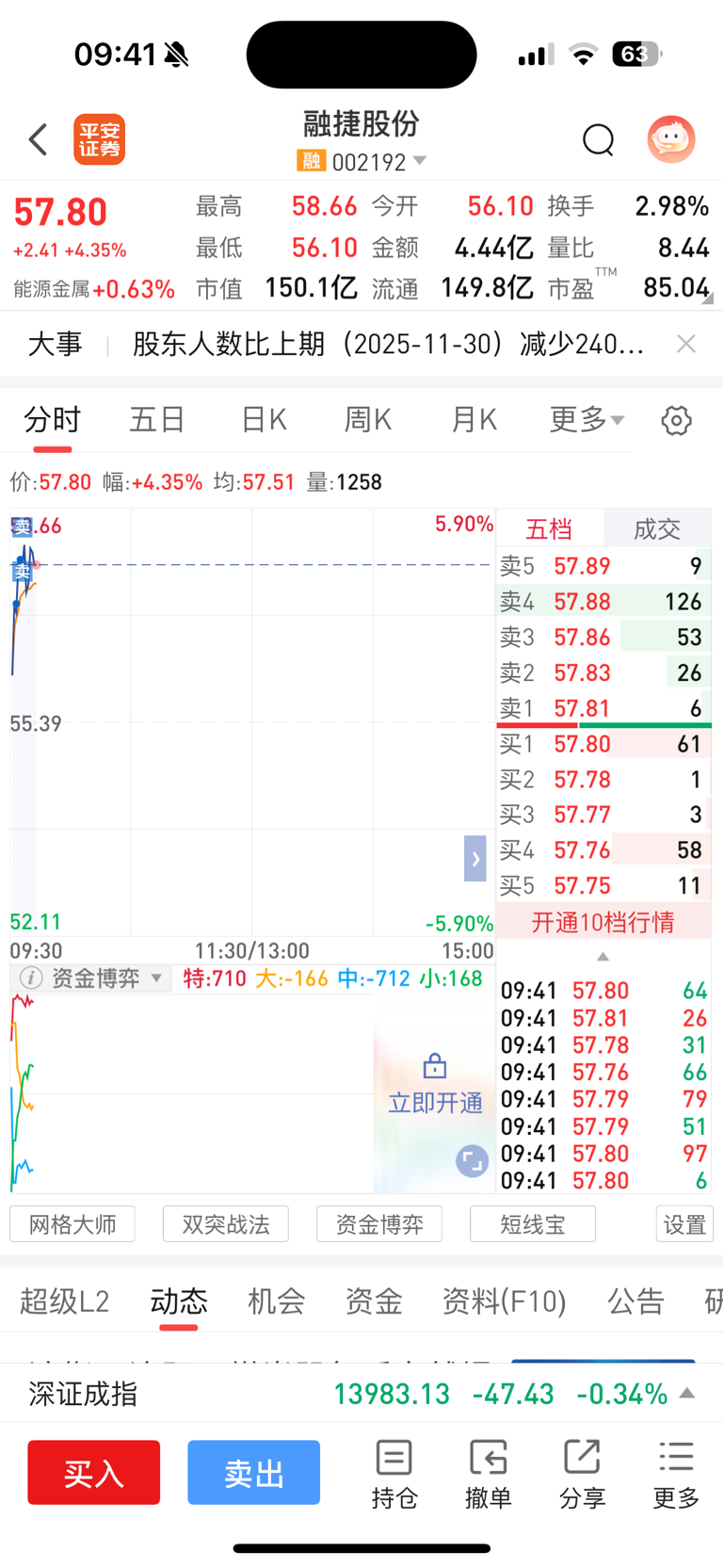Viewport: 724px width, 1568px height.
Task: Tap the Wi-Fi icon in status bar
Action: tap(584, 55)
